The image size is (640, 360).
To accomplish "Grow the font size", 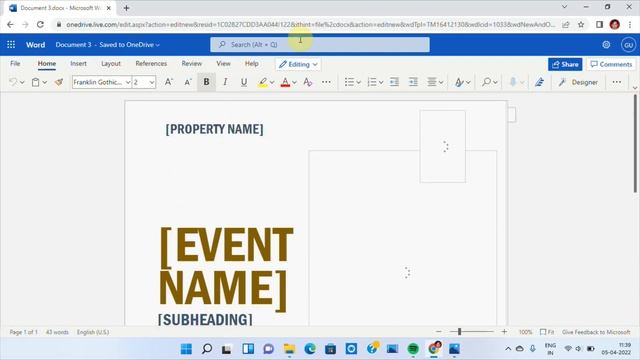I will click(169, 82).
